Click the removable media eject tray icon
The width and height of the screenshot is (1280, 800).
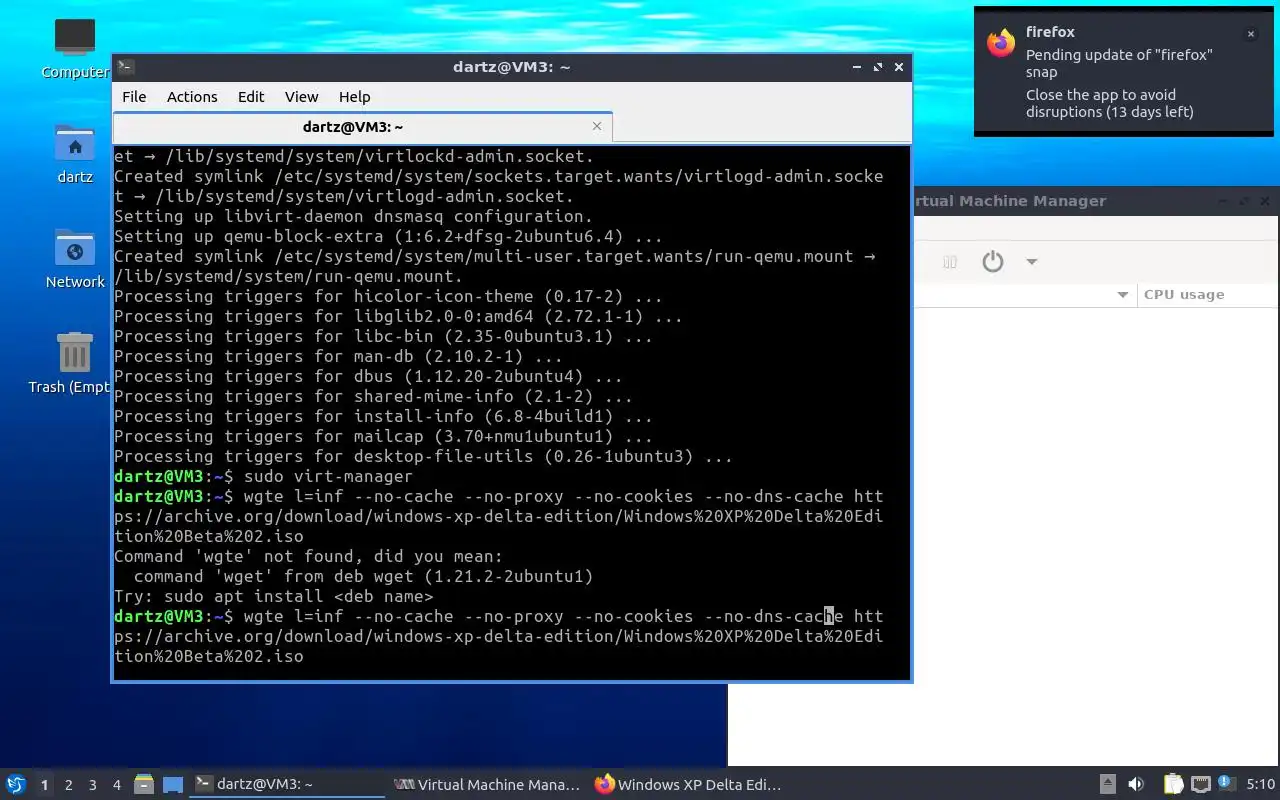coord(1108,785)
